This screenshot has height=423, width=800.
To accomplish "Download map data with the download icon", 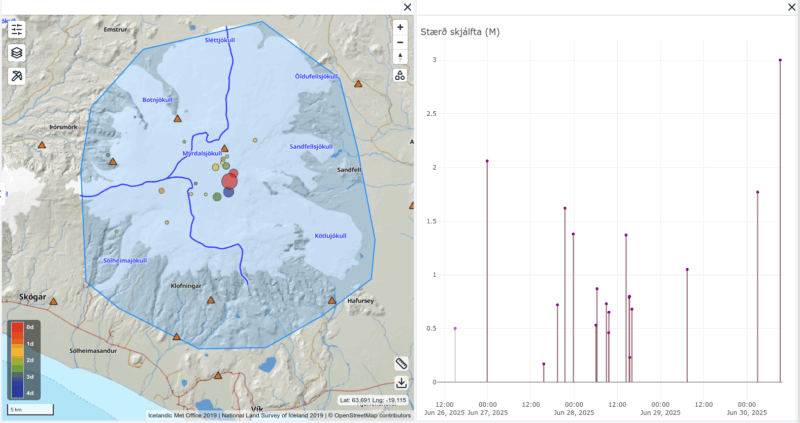I will pyautogui.click(x=401, y=382).
